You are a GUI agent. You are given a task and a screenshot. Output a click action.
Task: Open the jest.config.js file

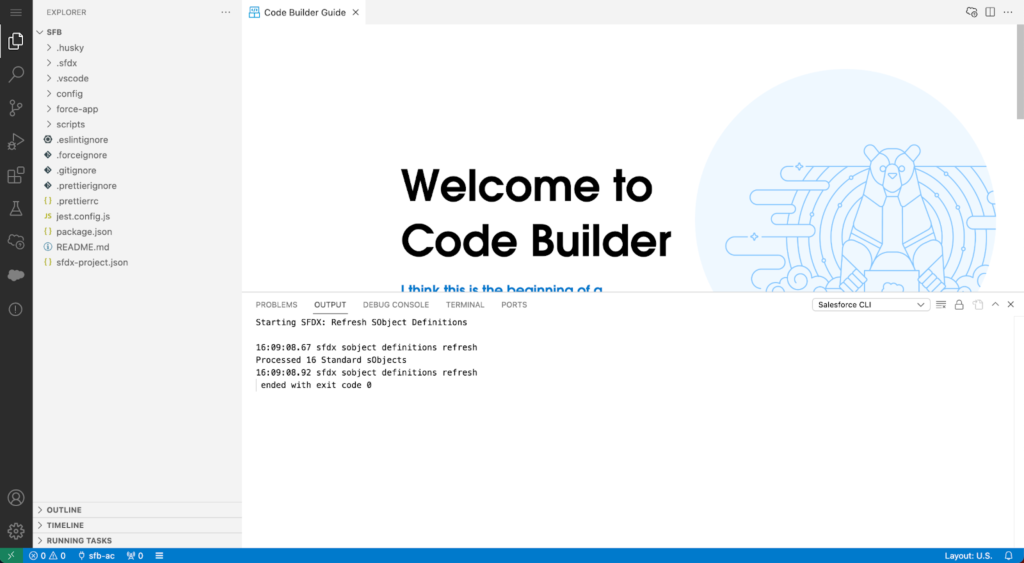pos(137,216)
